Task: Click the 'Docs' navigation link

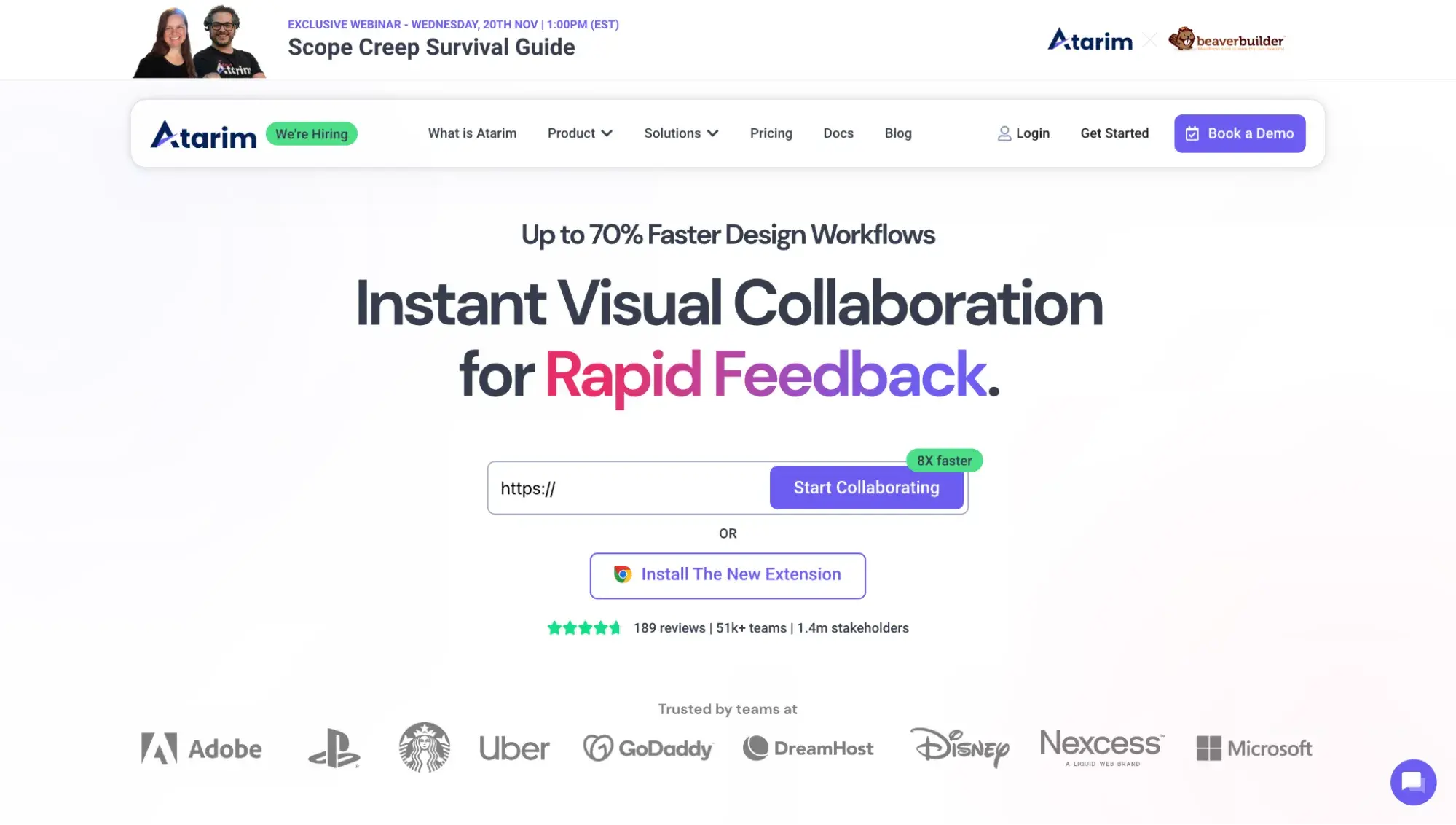Action: pos(838,133)
